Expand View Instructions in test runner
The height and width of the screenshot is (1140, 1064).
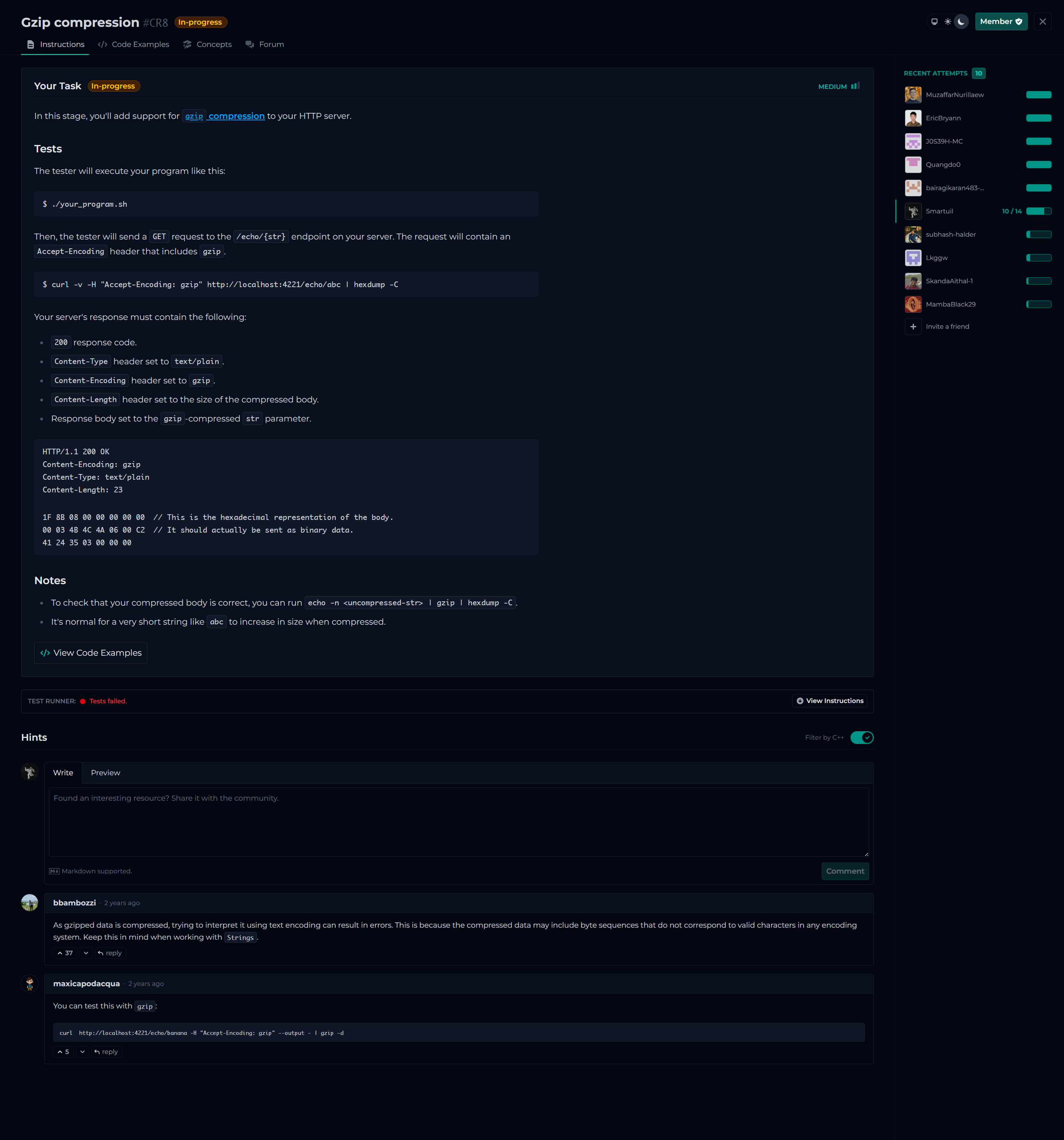tap(829, 701)
